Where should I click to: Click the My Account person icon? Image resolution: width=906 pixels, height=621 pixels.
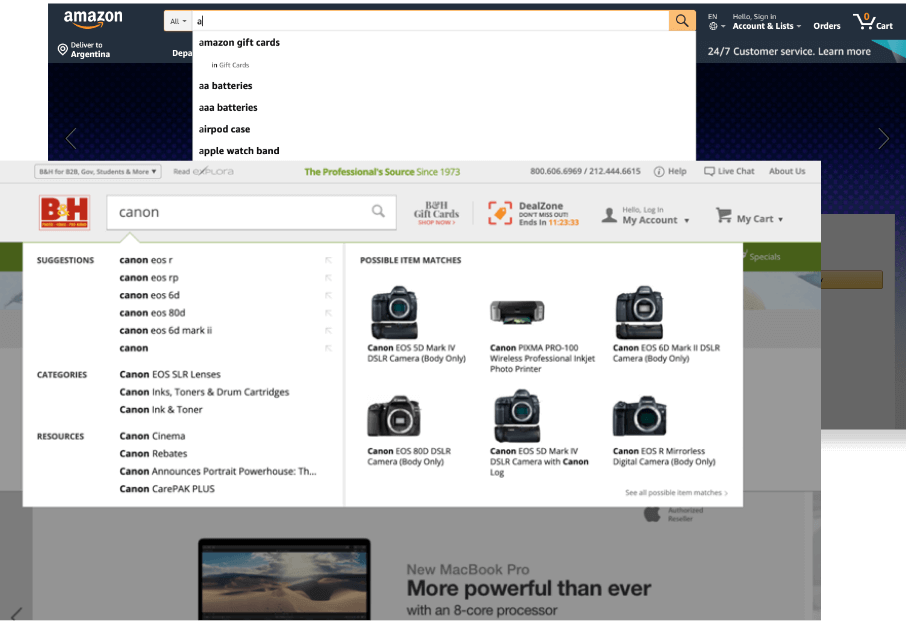pyautogui.click(x=609, y=215)
